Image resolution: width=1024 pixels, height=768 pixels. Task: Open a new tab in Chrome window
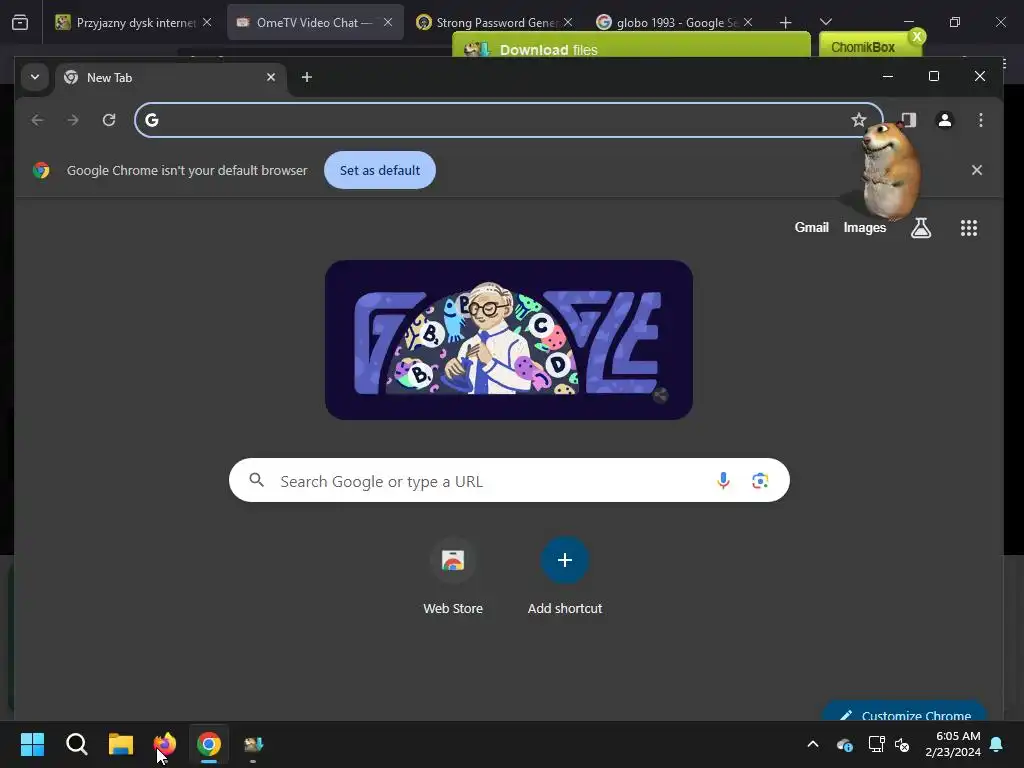pyautogui.click(x=306, y=78)
